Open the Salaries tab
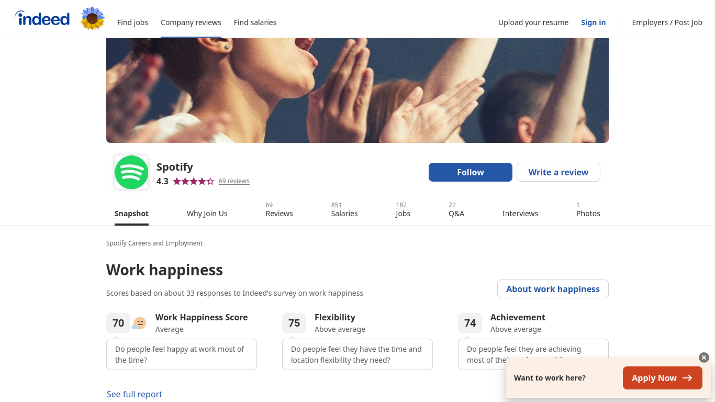Screen dimensions: 715x402 pos(344,210)
